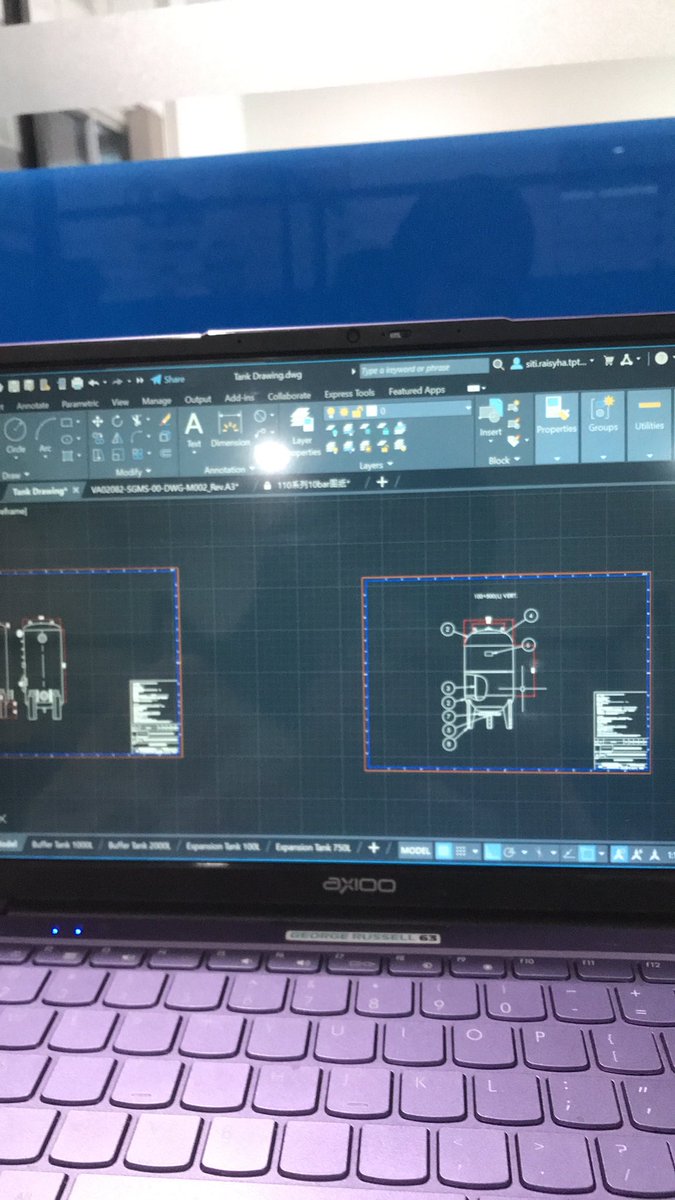Open the Insert block dropdown arrow
The image size is (675, 1200).
click(x=491, y=441)
